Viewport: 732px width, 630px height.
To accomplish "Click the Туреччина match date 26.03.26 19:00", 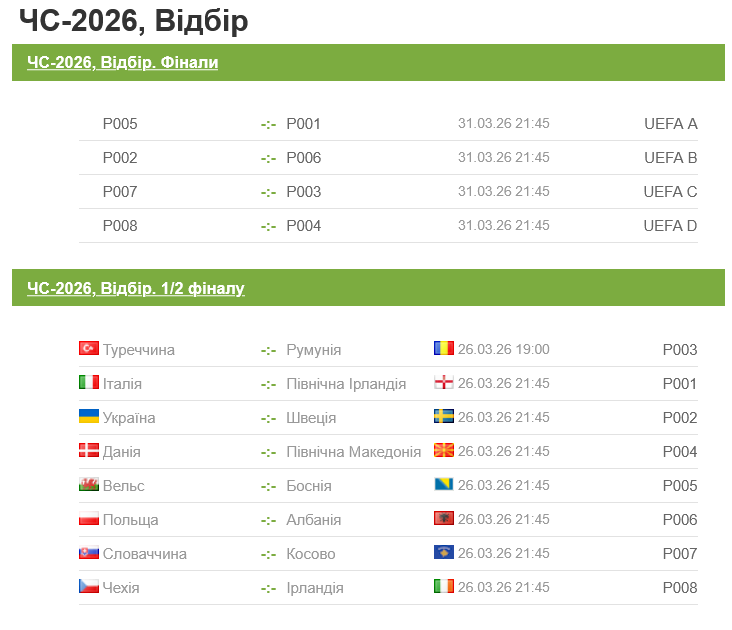I will click(x=504, y=350).
